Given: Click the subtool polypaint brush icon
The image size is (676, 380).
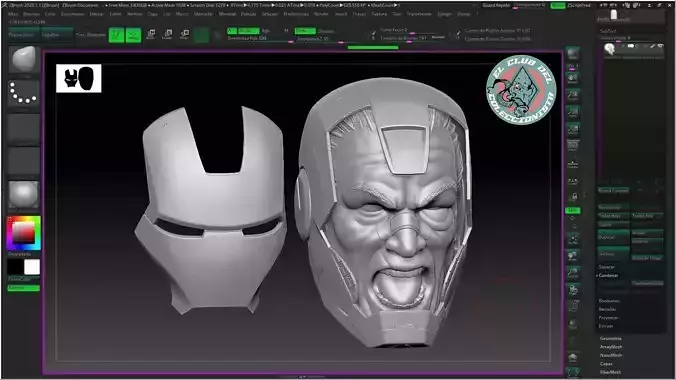Looking at the screenshot, I should [653, 46].
